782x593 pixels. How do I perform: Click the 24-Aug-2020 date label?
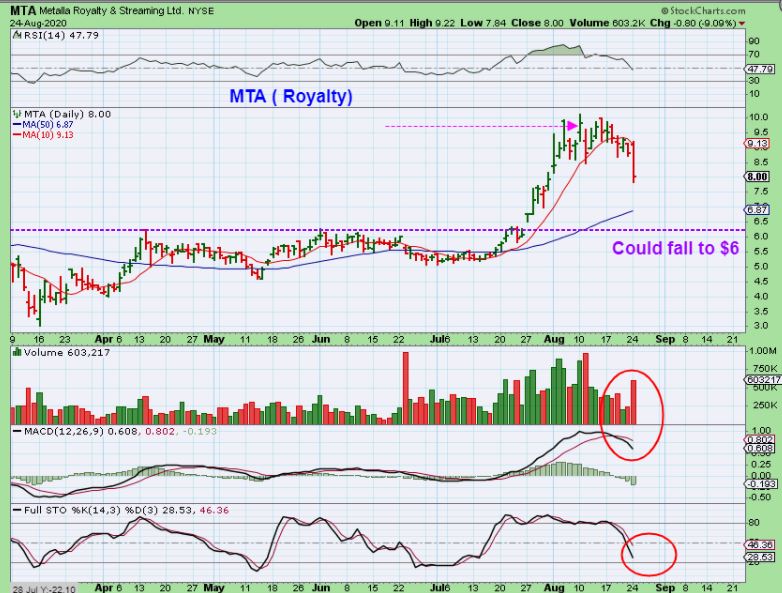[x=38, y=23]
